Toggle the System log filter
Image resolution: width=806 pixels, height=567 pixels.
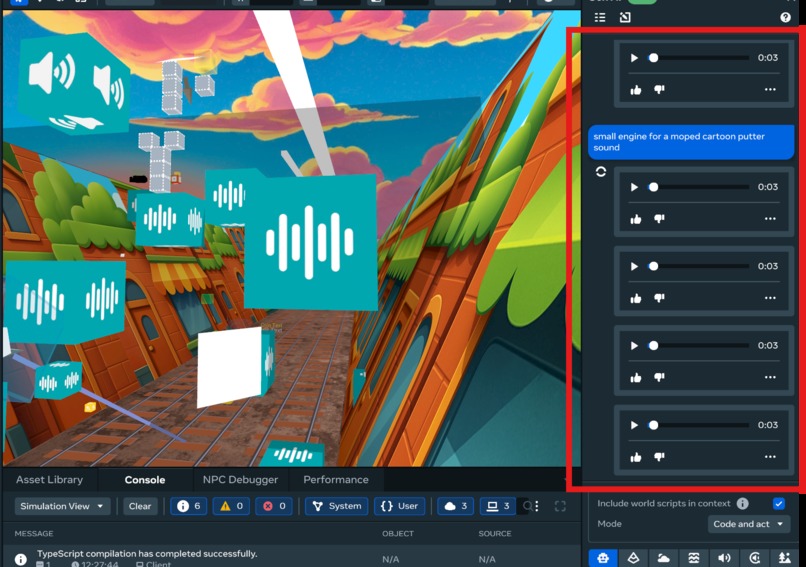[x=337, y=506]
